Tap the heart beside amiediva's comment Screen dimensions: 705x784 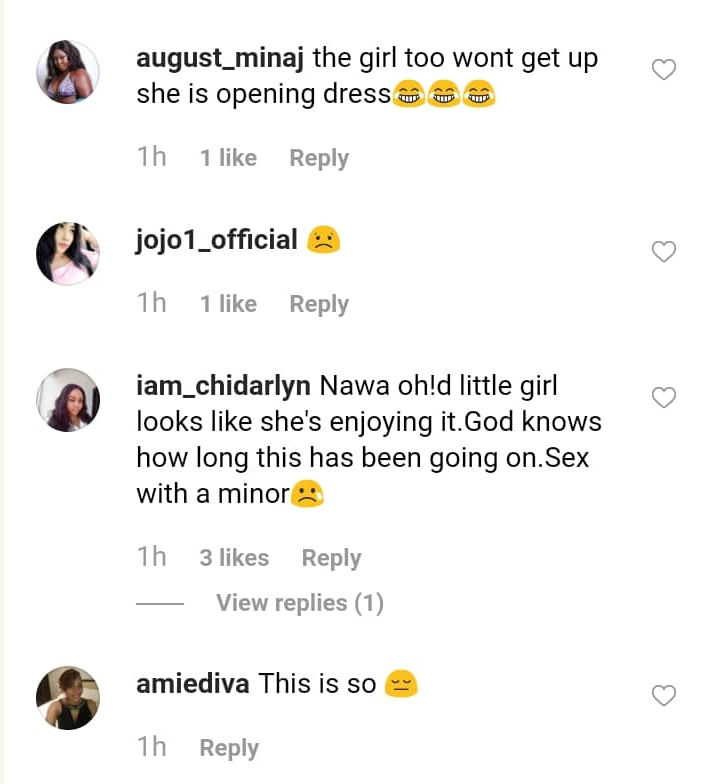pyautogui.click(x=664, y=696)
